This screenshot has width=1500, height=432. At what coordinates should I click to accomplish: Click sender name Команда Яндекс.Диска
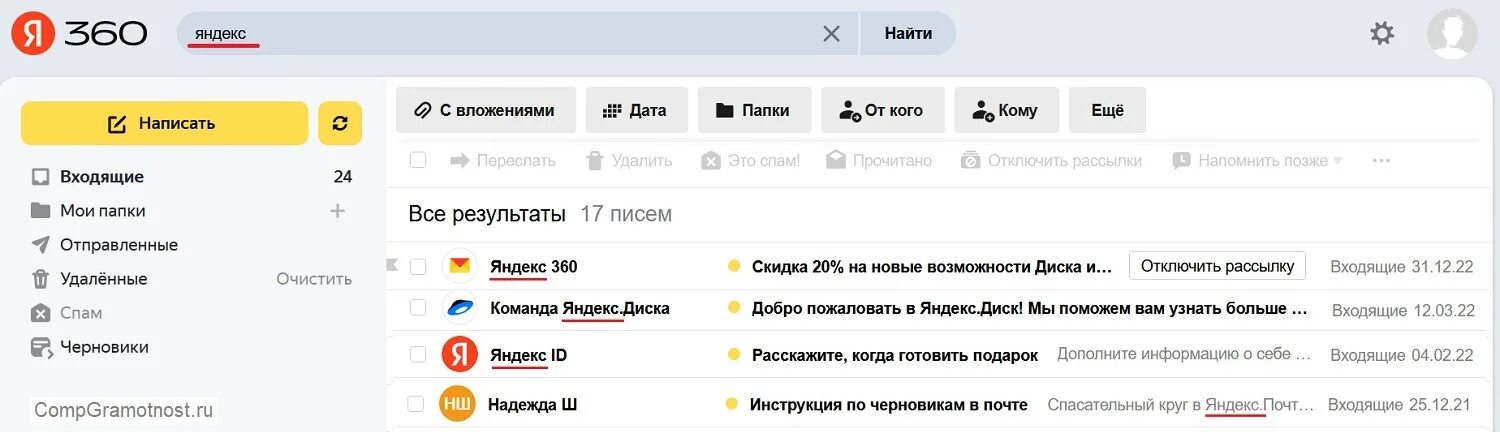pyautogui.click(x=580, y=309)
